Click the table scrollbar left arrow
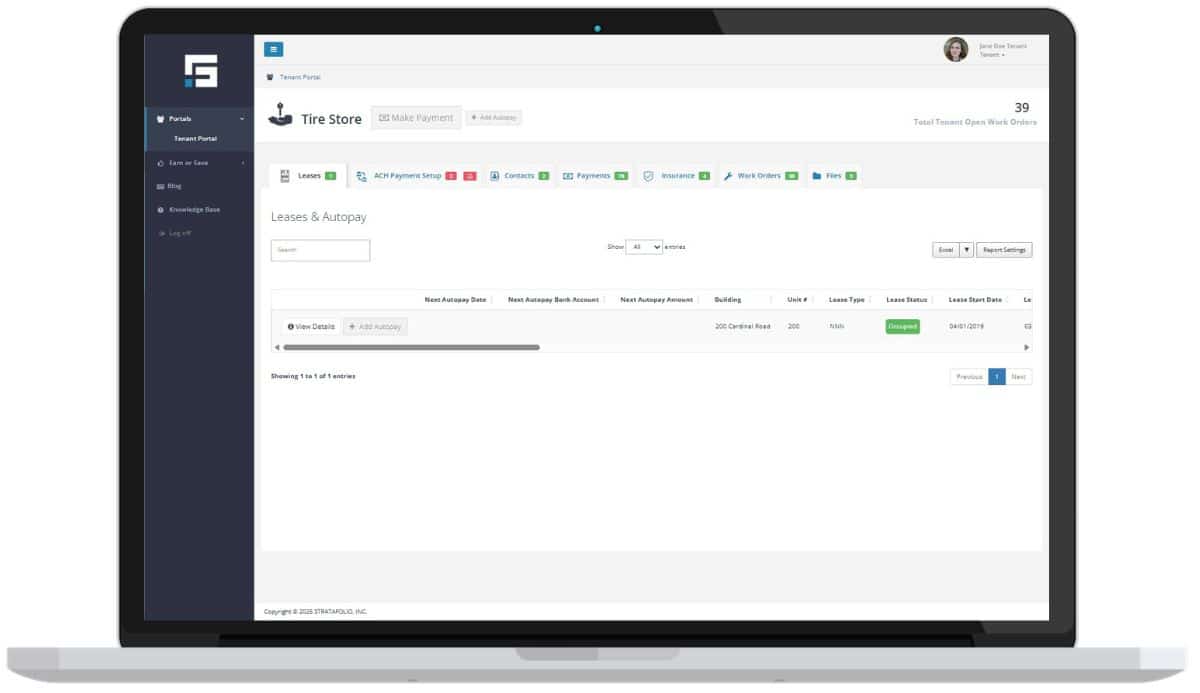The image size is (1200, 693). tap(276, 347)
